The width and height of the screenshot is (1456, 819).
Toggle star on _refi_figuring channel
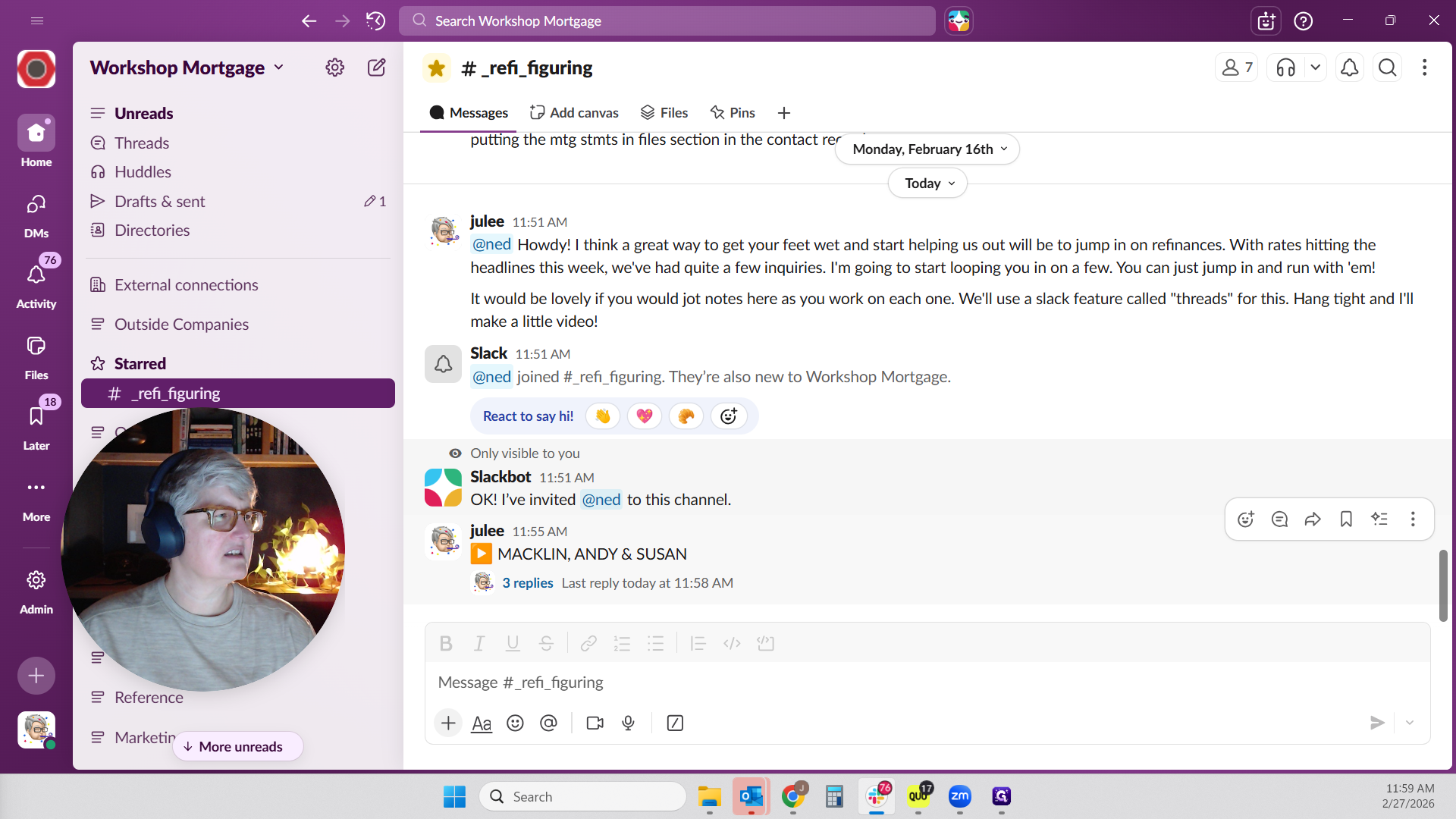[x=436, y=68]
